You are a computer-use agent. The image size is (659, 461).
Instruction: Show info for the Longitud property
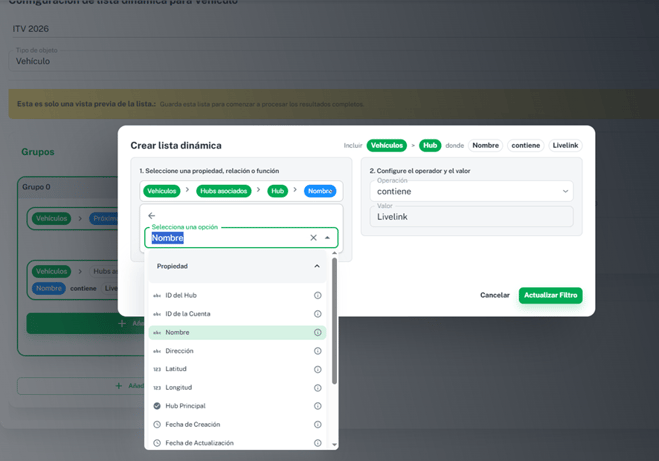point(318,388)
